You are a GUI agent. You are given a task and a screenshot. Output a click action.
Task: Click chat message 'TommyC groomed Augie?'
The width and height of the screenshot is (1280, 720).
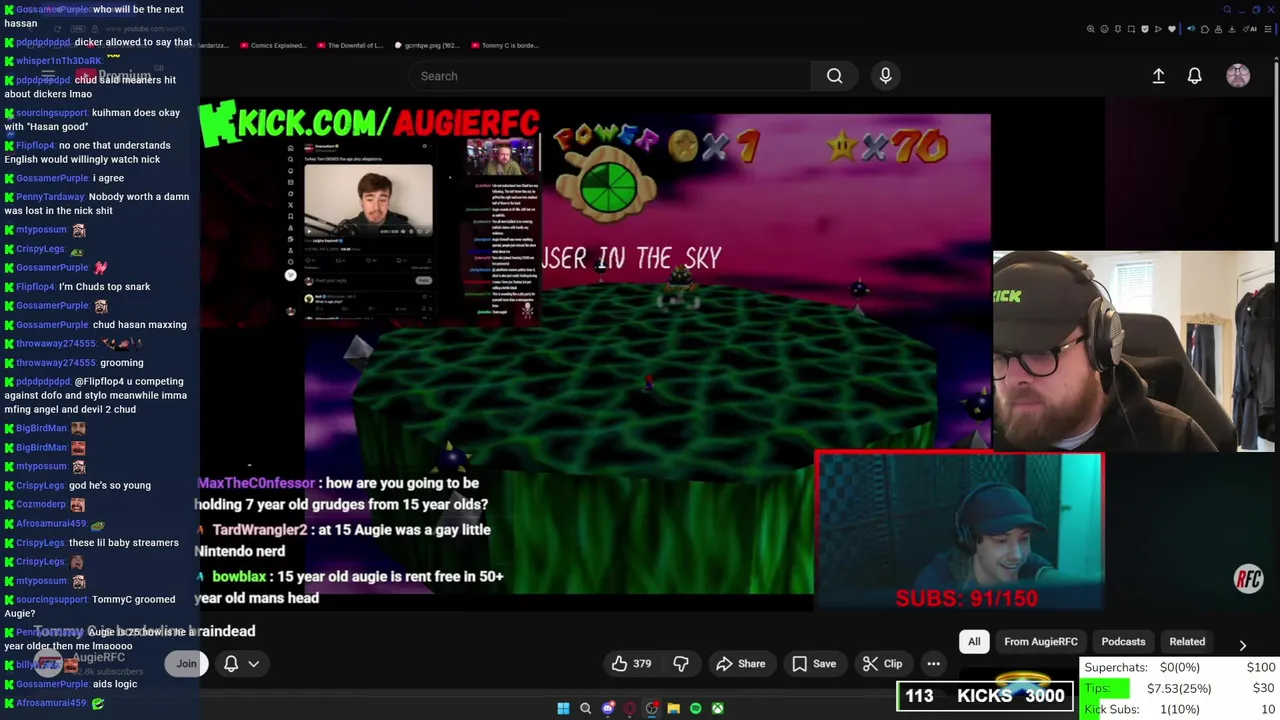(x=89, y=606)
